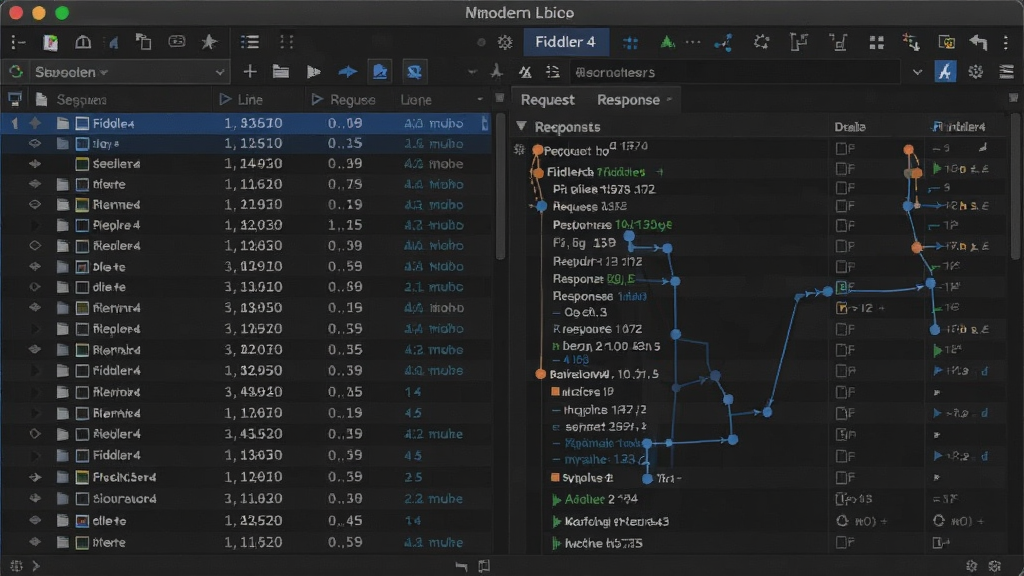The width and height of the screenshot is (1024, 576).
Task: Click the pin icon left of search field
Action: coord(497,72)
